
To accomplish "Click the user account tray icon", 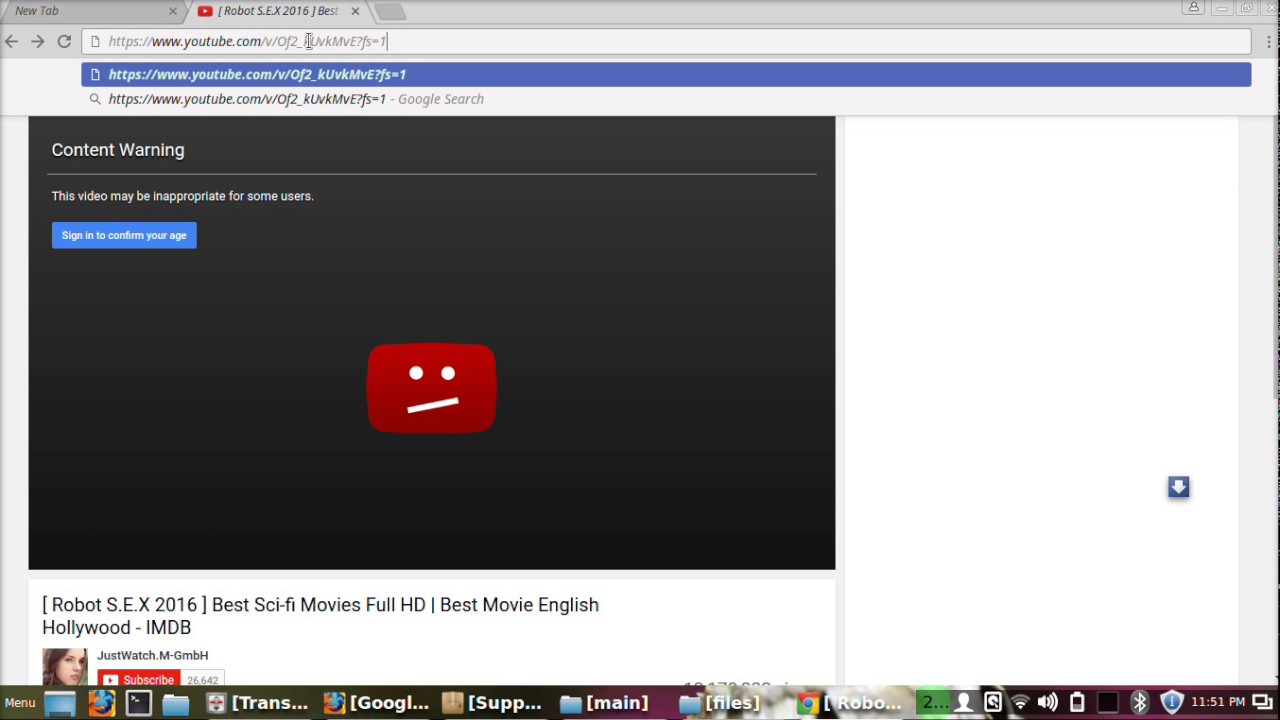I will [964, 703].
